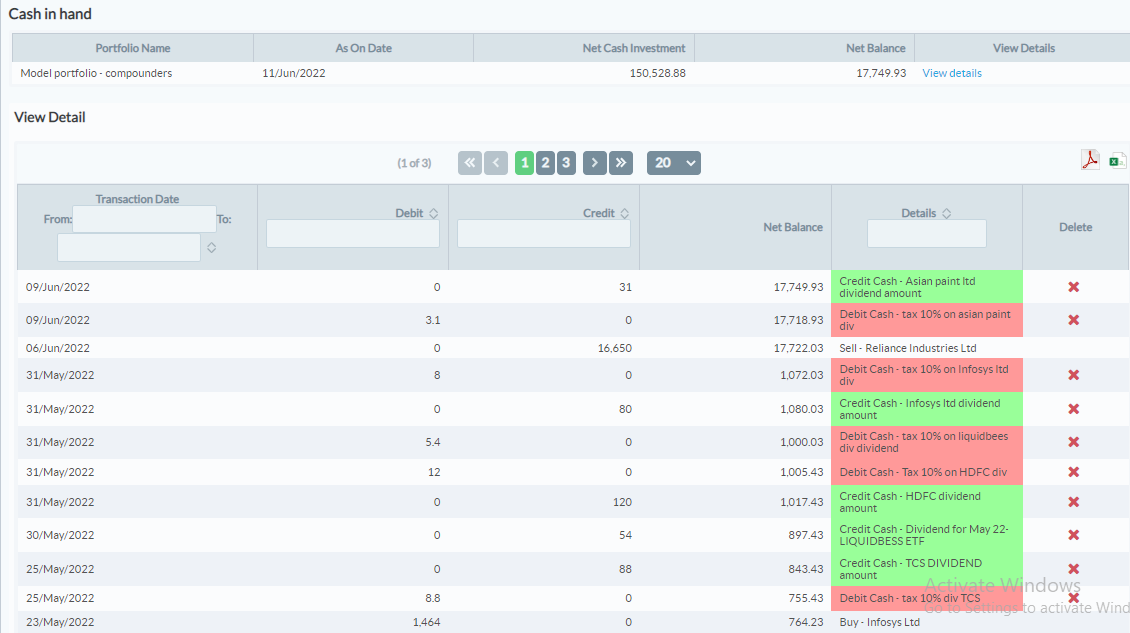Export the transaction list as PDF

tap(1089, 160)
